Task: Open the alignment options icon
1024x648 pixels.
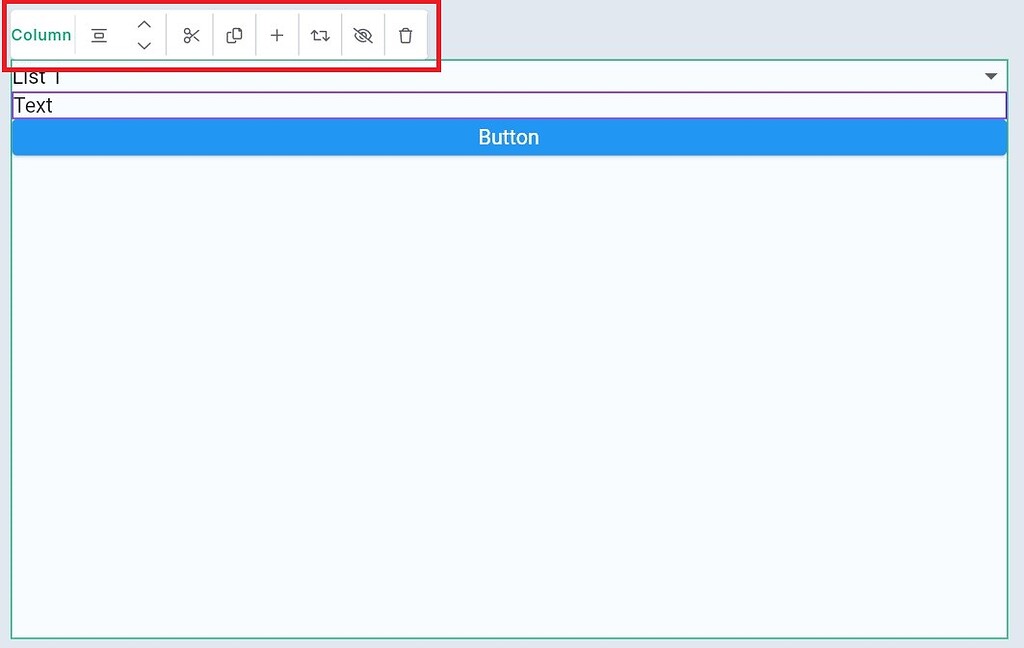Action: 99,35
